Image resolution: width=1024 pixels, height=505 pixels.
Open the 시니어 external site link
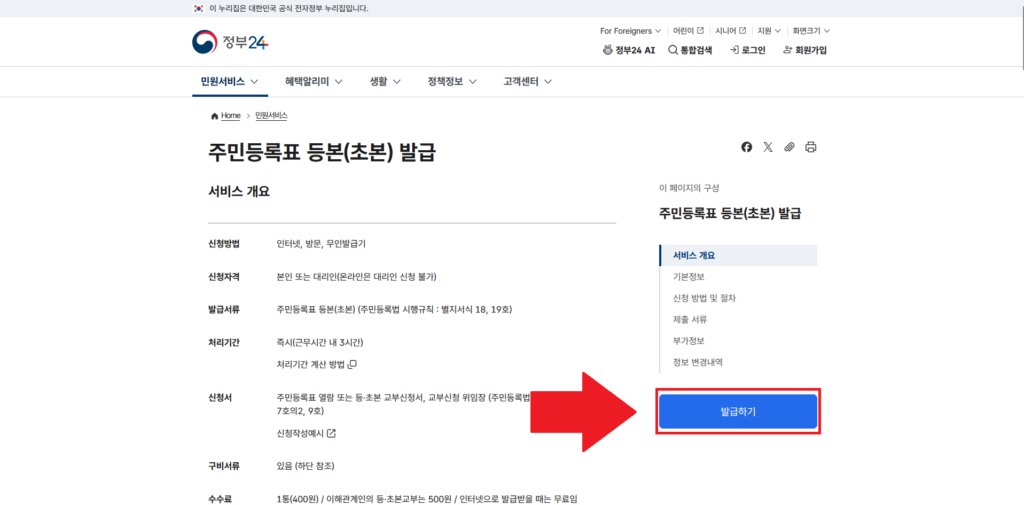tap(730, 31)
